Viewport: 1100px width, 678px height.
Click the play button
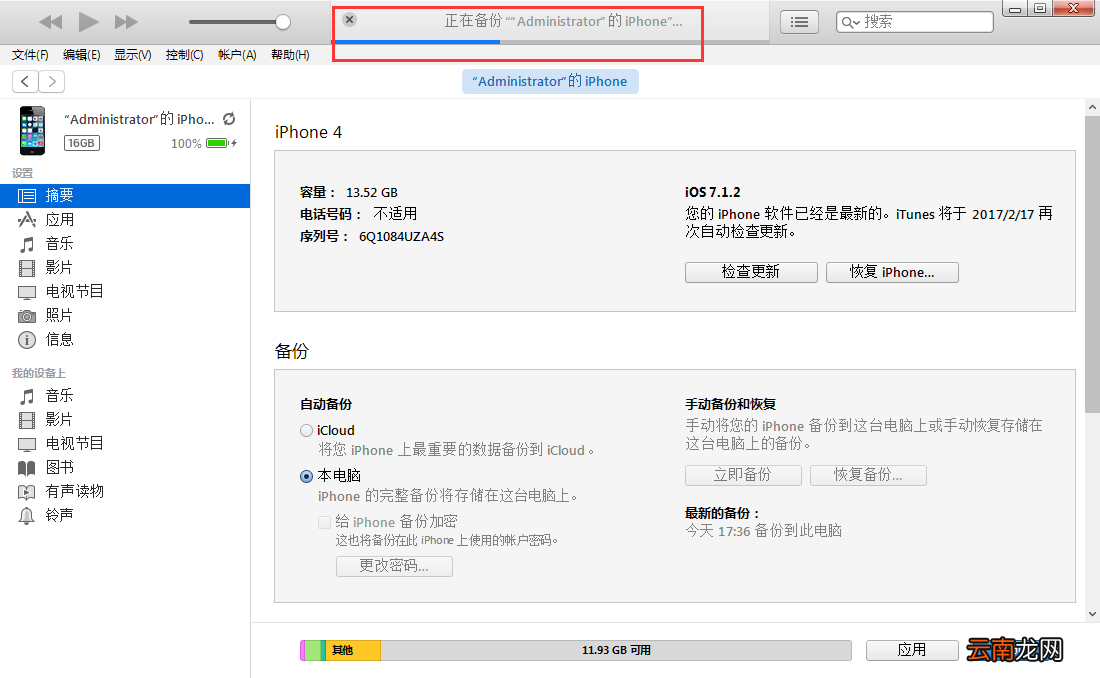88,22
